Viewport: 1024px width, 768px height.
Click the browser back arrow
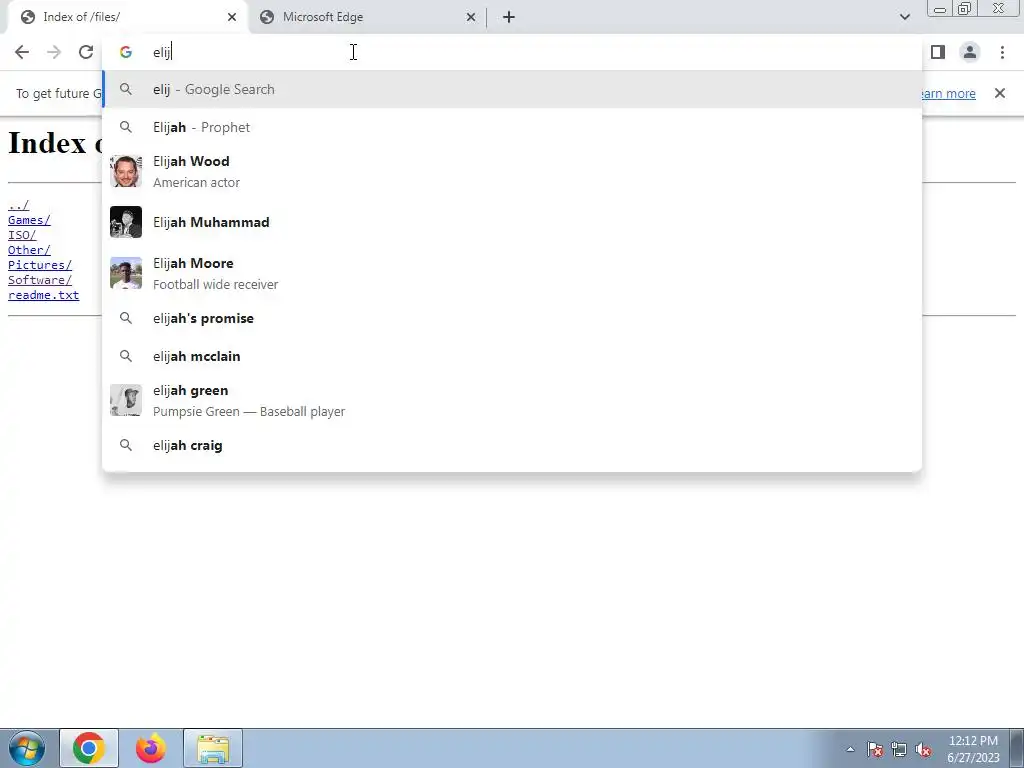point(22,52)
